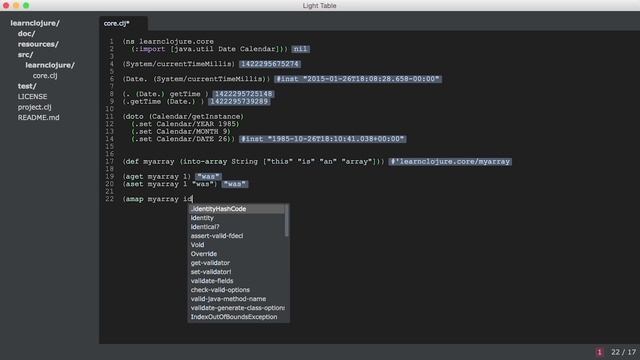The image size is (640, 360).
Task: Click the .set Calendar/MONTH 9 line
Action: tap(181, 131)
